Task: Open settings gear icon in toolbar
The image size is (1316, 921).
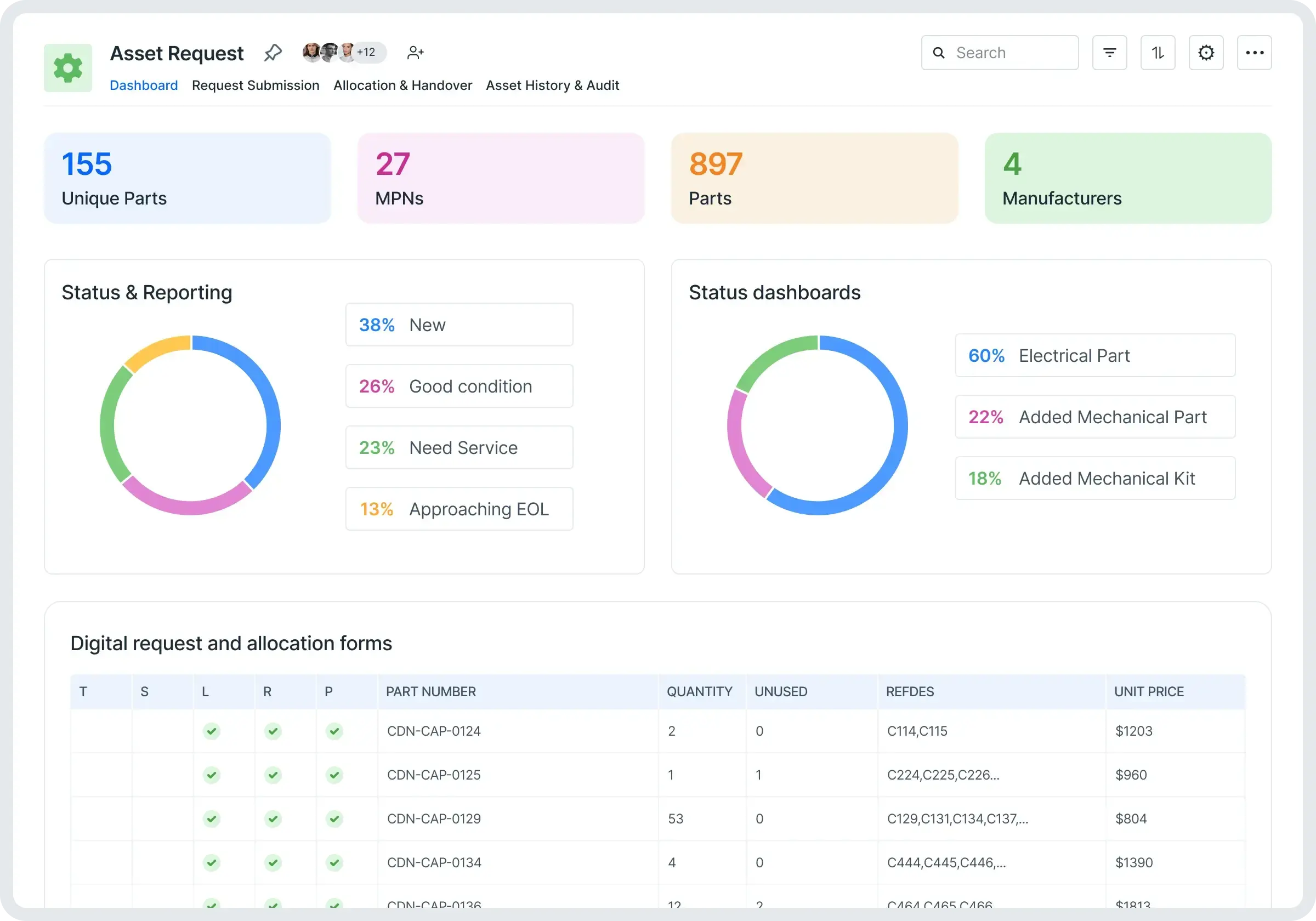Action: pos(1205,53)
